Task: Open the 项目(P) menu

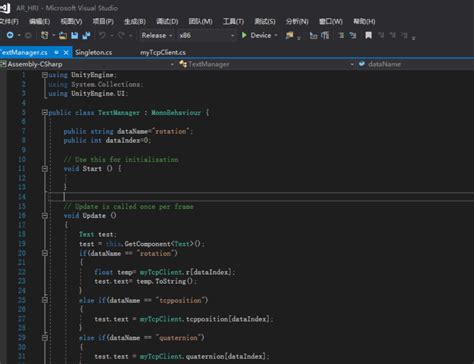Action: [x=103, y=22]
